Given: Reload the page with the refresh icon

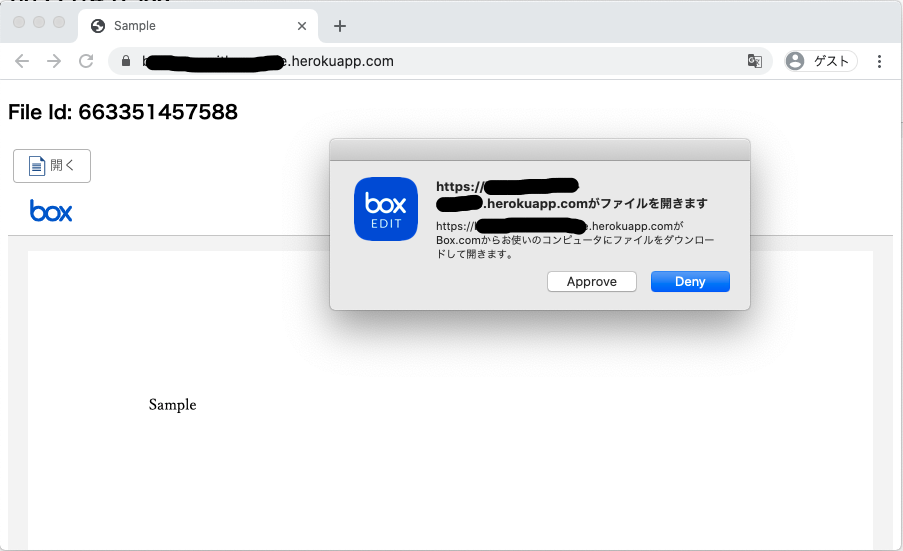Looking at the screenshot, I should [x=86, y=61].
